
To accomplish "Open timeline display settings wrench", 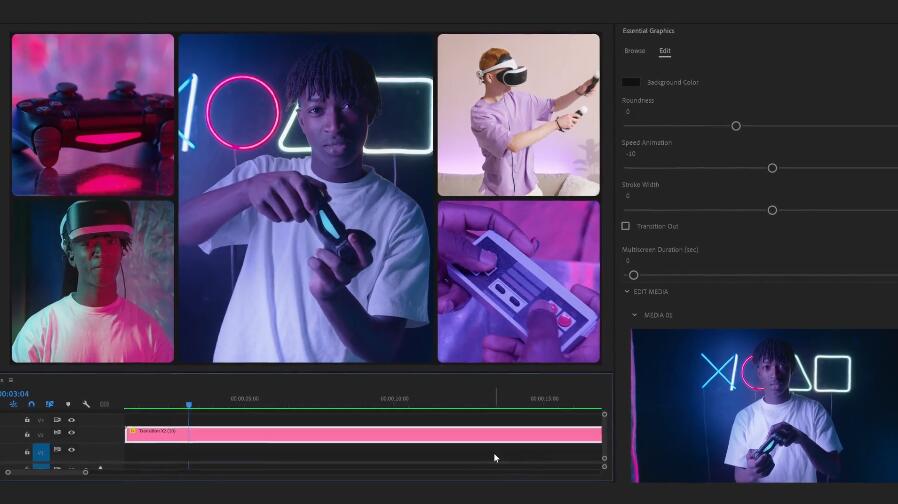I will [86, 404].
